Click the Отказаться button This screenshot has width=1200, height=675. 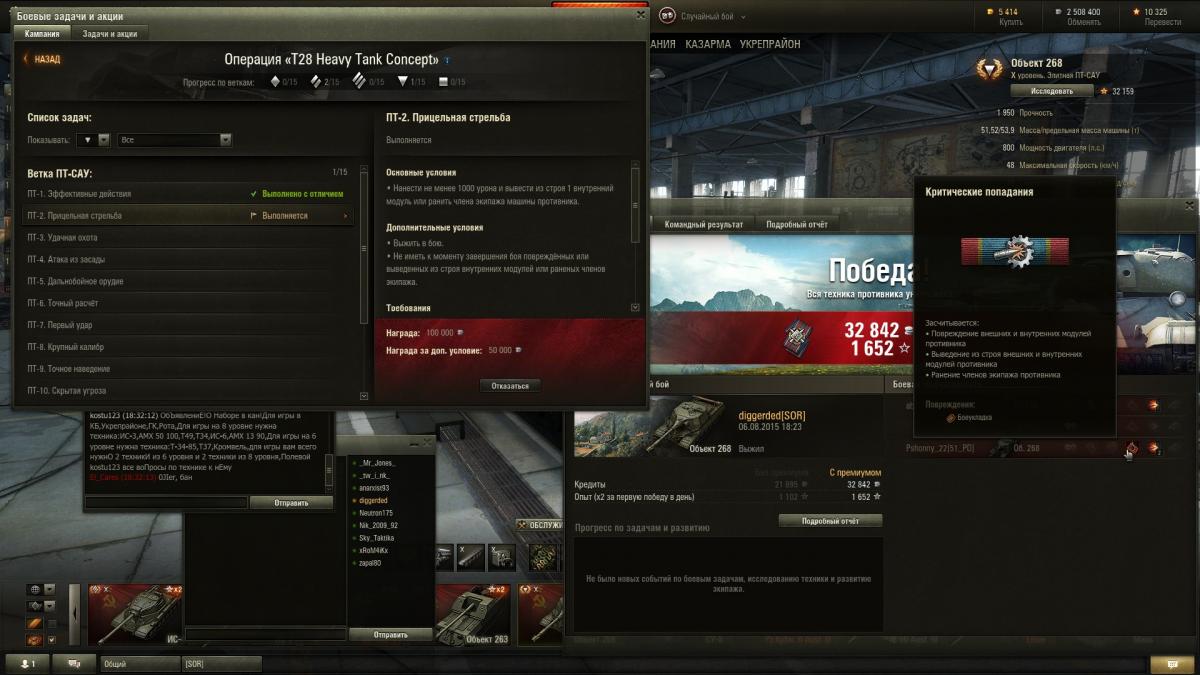(510, 385)
